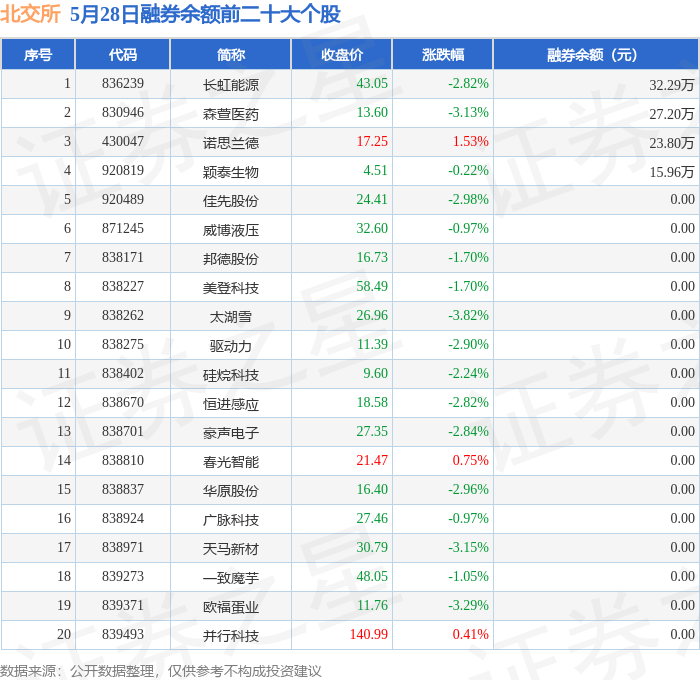Select stock name 欧福蛋业
Viewport: 700px width, 680px height.
point(231,607)
